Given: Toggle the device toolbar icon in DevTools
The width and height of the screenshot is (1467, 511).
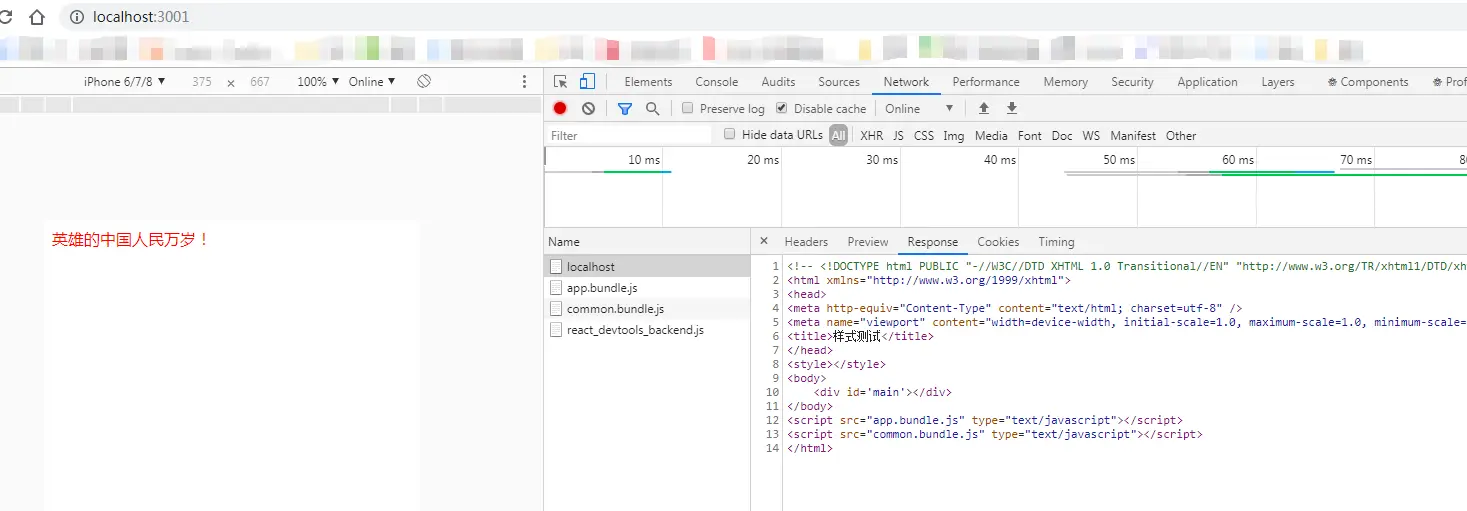Looking at the screenshot, I should [x=587, y=82].
